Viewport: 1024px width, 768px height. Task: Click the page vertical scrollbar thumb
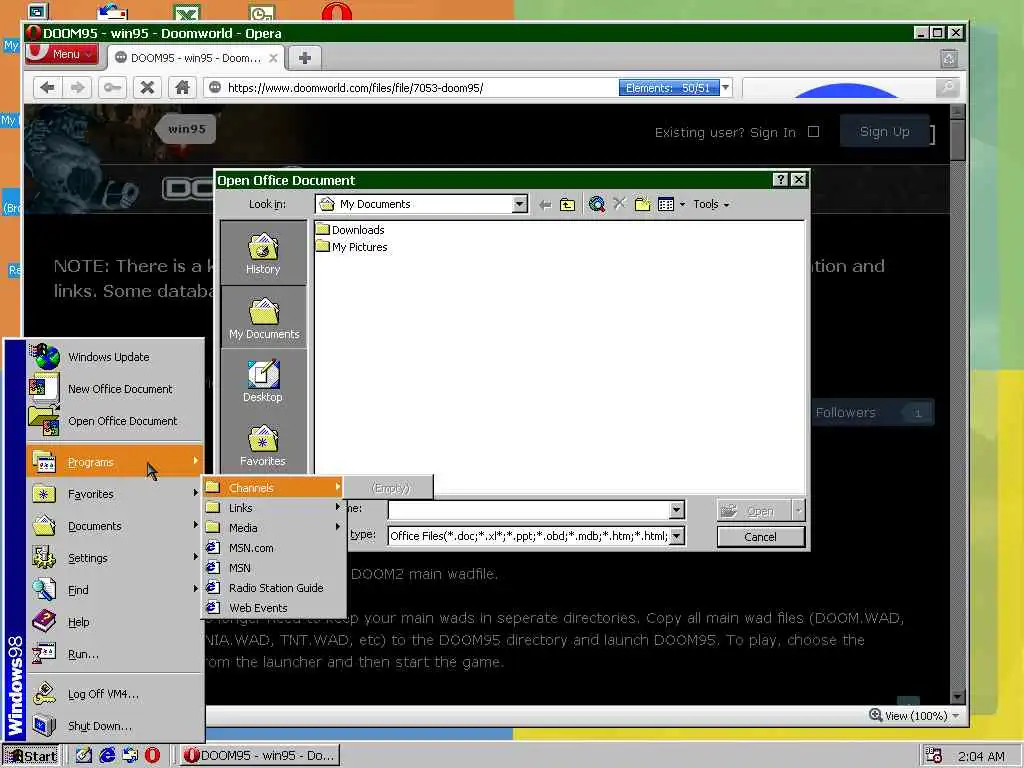[x=957, y=138]
